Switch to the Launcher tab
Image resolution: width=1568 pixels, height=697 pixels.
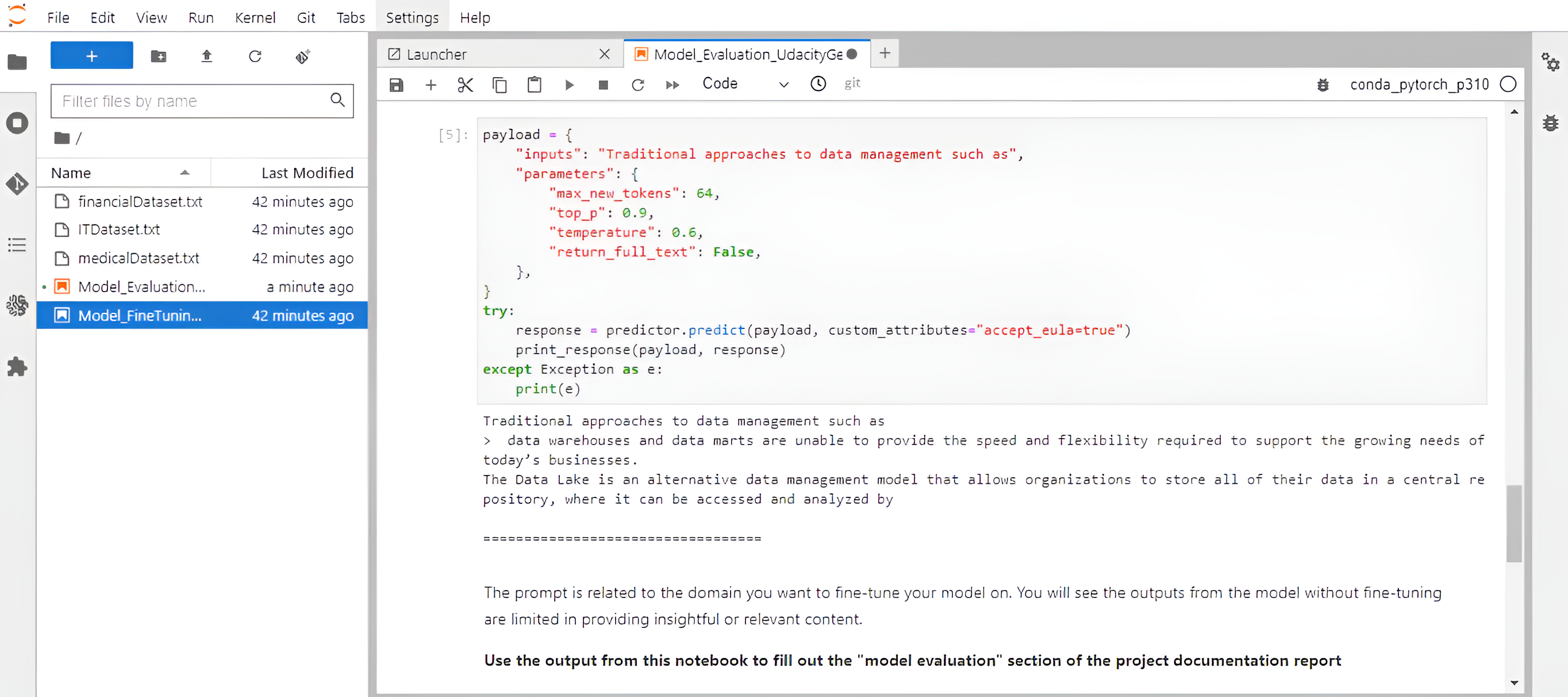point(436,53)
